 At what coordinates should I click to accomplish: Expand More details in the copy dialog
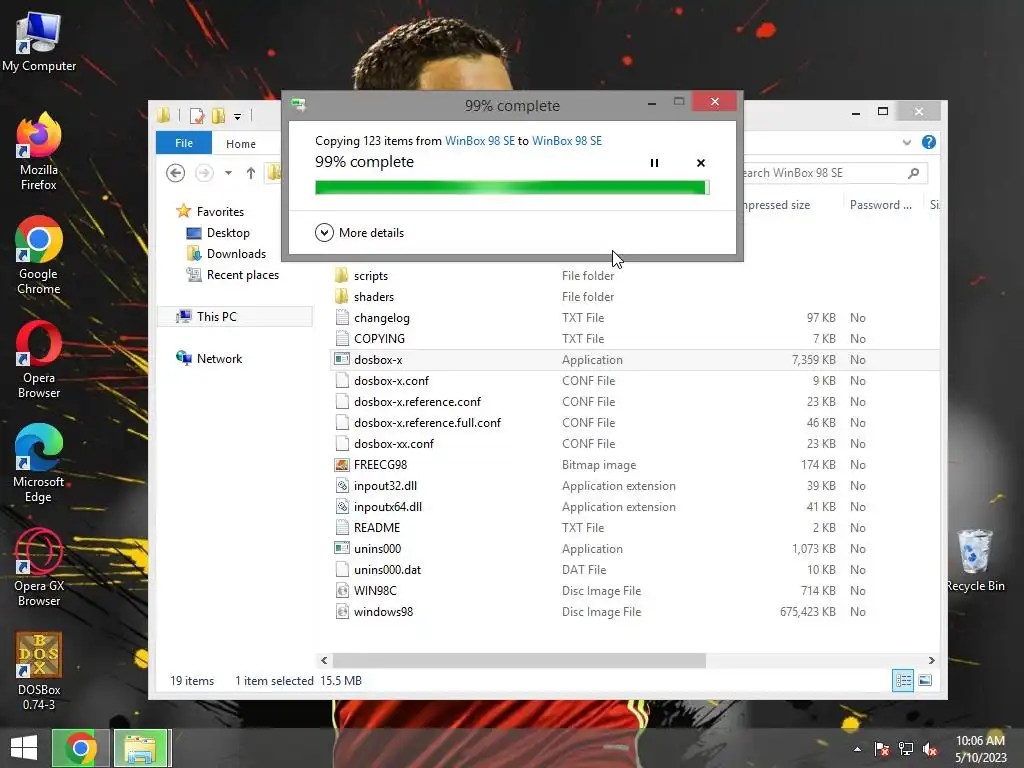pos(359,232)
